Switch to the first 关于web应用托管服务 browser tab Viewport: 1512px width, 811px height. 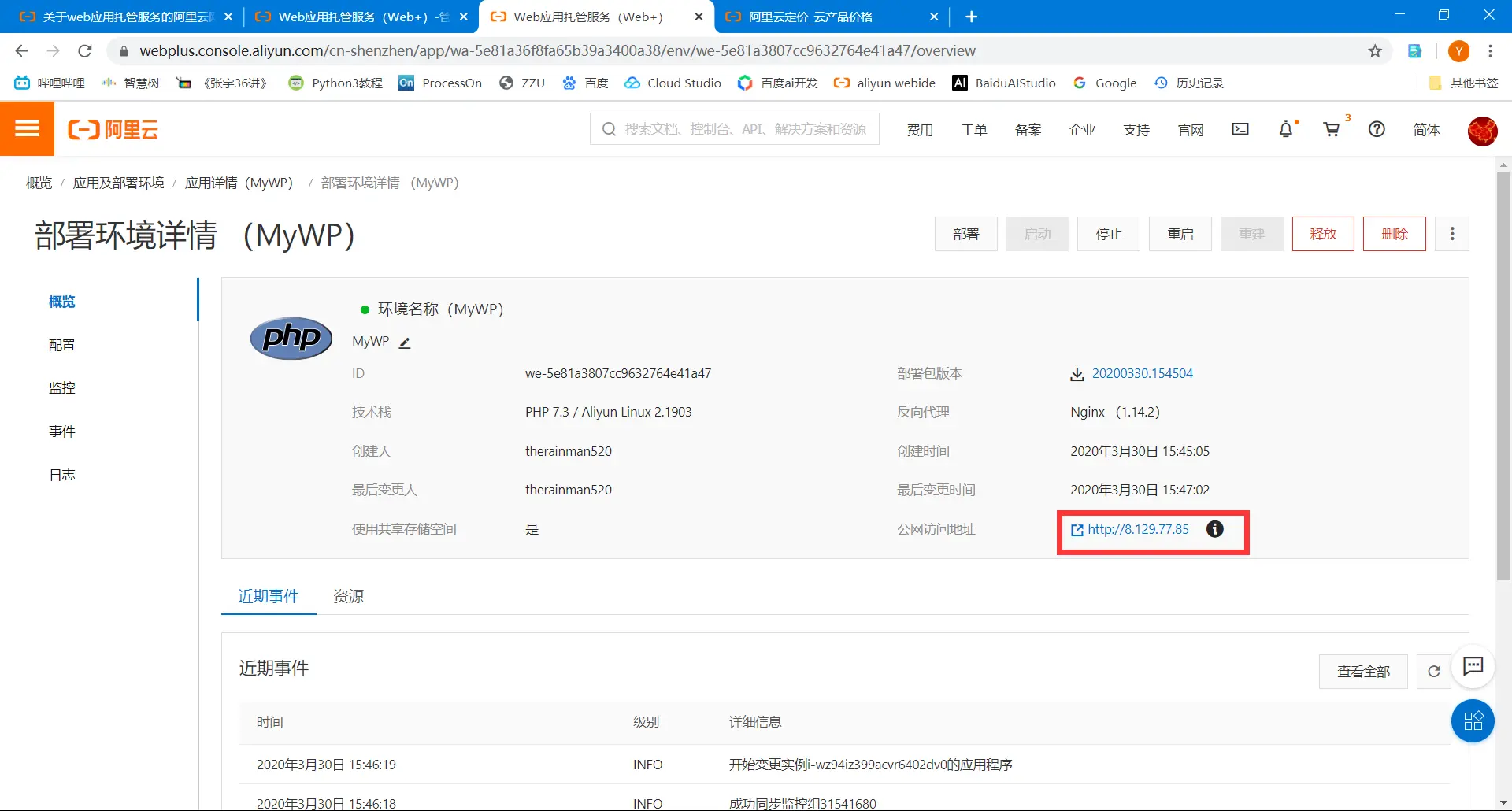point(126,17)
